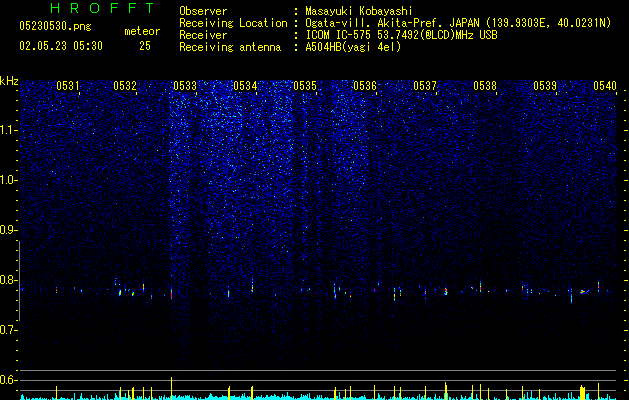Viewport: 629px width, 400px height.
Task: Click the 0.8 kHz axis label
Action: pos(9,280)
